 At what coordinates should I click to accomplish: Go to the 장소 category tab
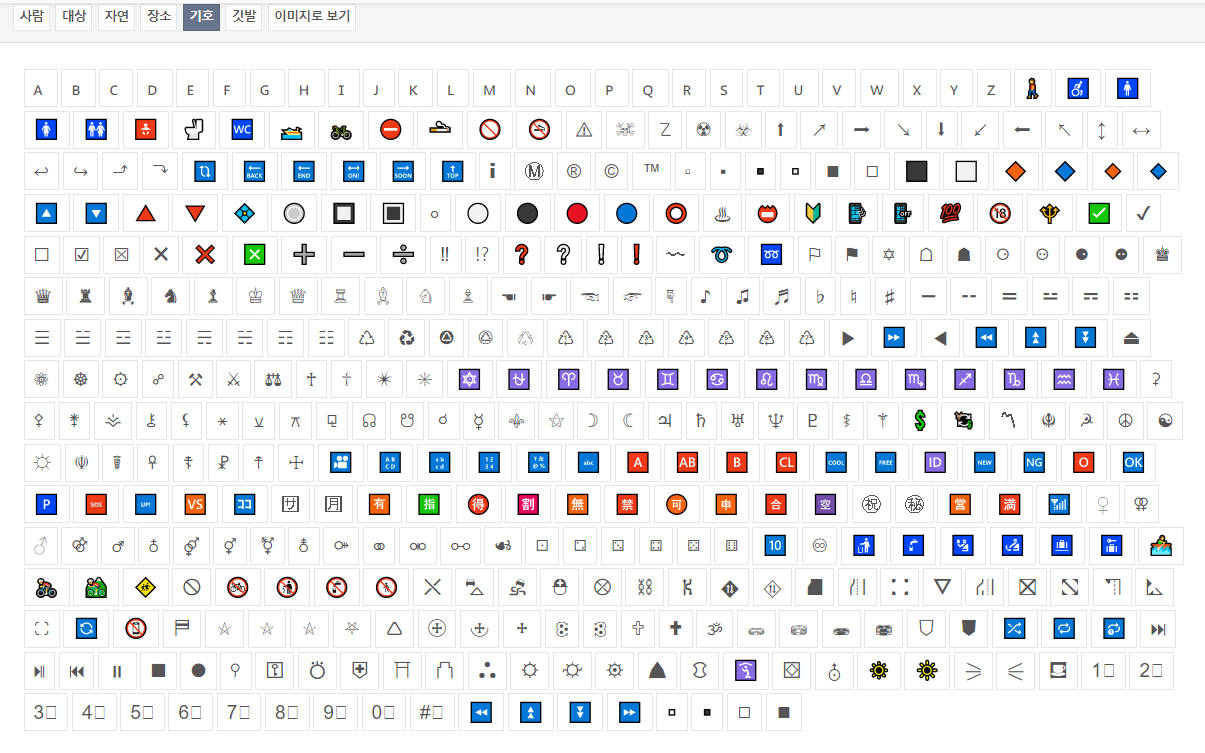tap(158, 17)
